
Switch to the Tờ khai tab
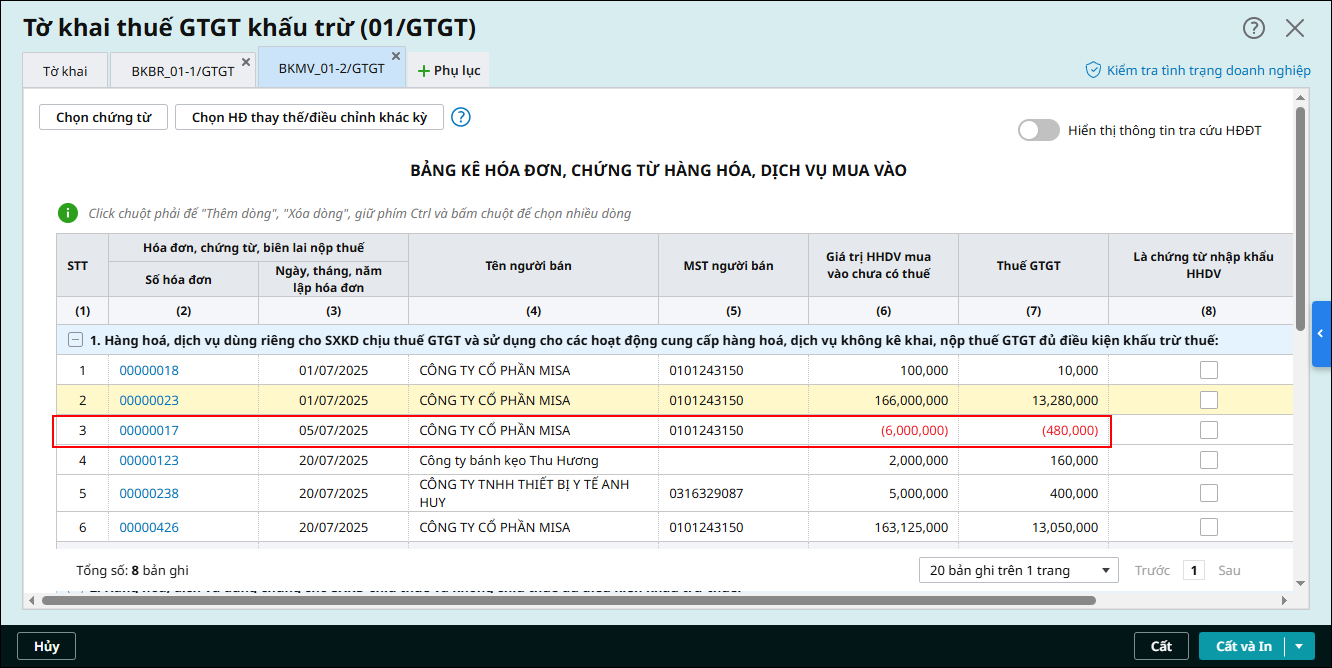pyautogui.click(x=65, y=71)
